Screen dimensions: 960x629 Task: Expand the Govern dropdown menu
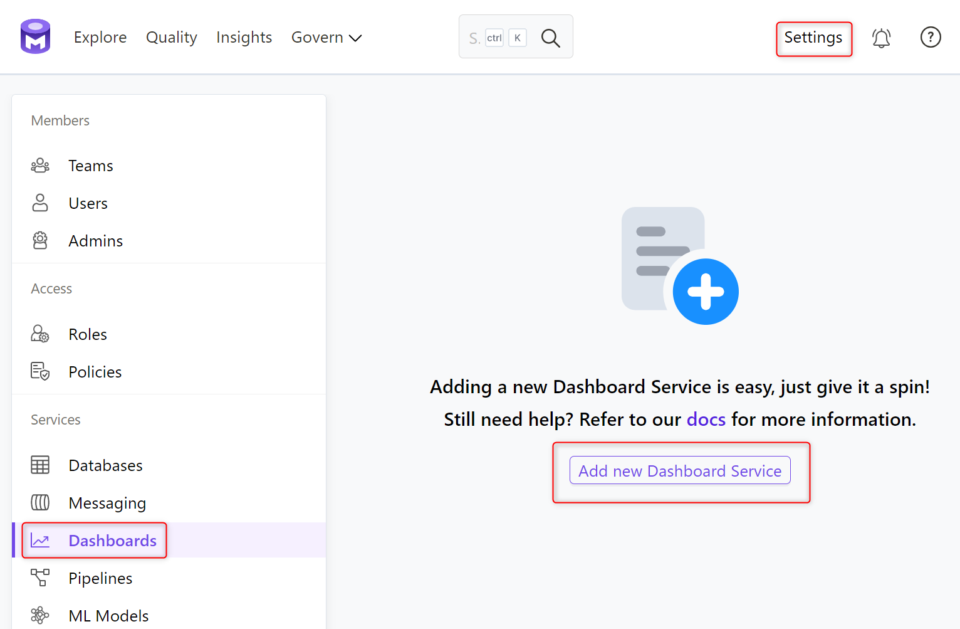click(x=326, y=37)
